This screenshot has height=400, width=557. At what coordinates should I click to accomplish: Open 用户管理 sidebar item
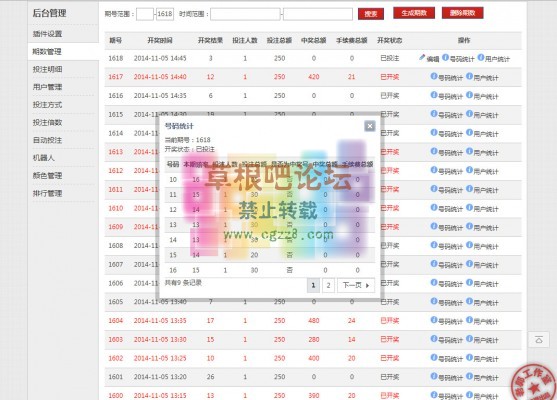(x=47, y=87)
